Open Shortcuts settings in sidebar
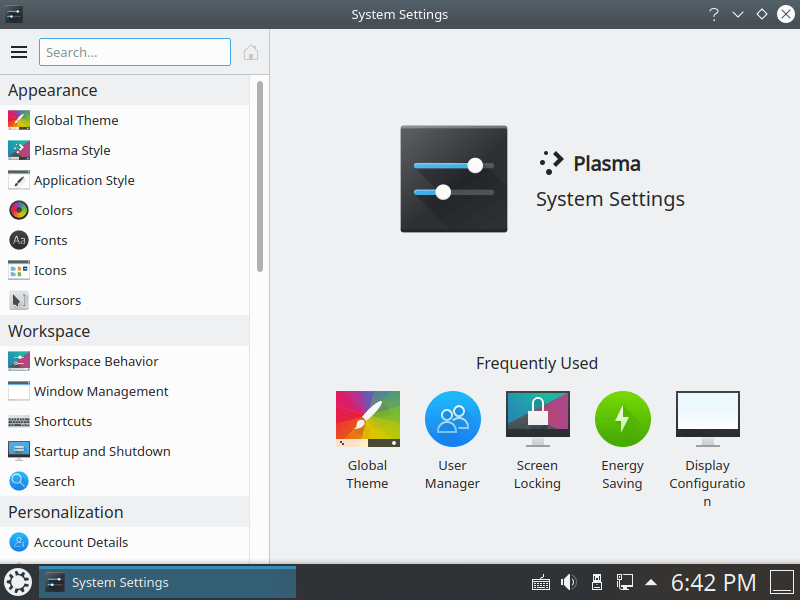This screenshot has height=600, width=800. [63, 421]
